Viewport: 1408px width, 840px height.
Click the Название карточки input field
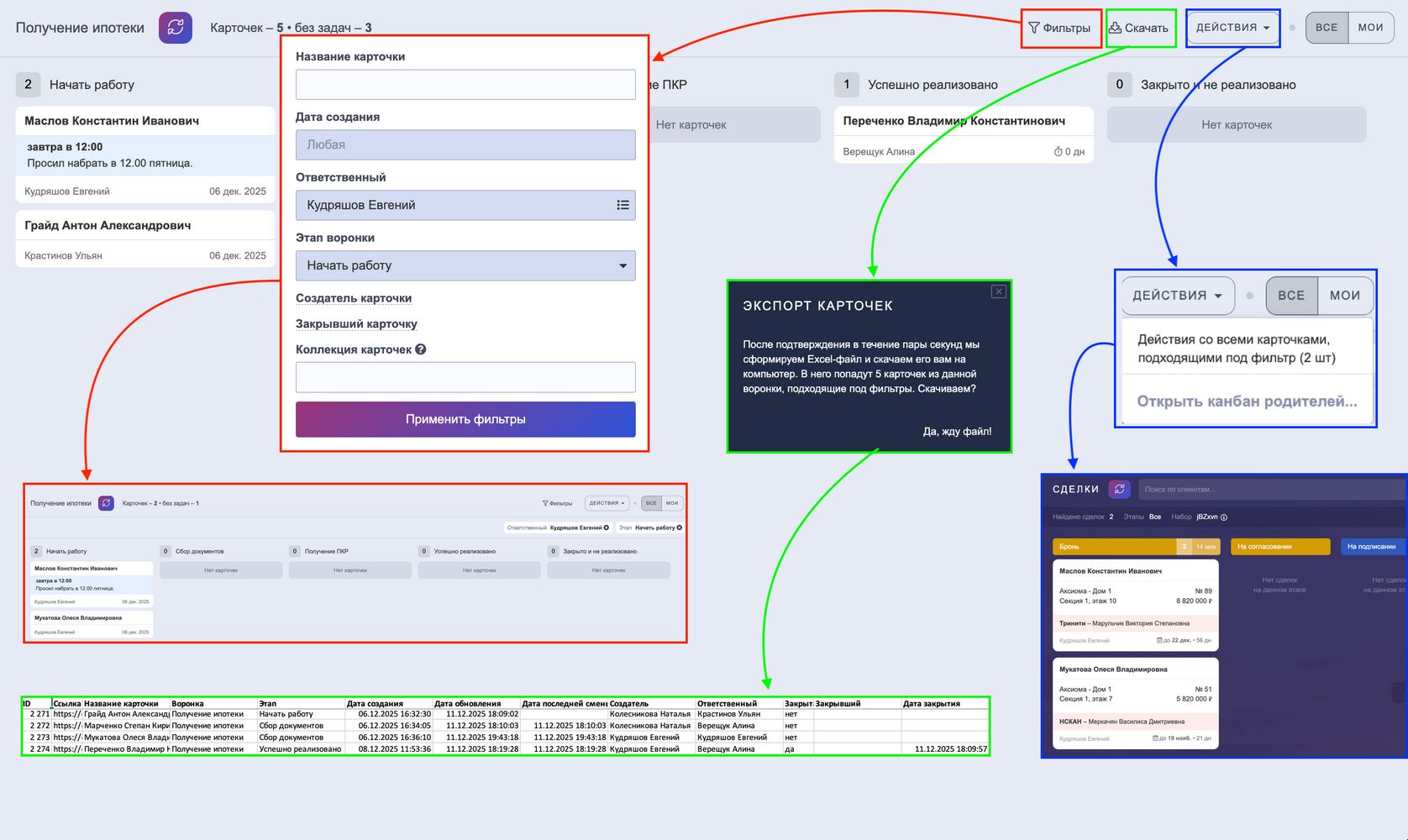465,85
